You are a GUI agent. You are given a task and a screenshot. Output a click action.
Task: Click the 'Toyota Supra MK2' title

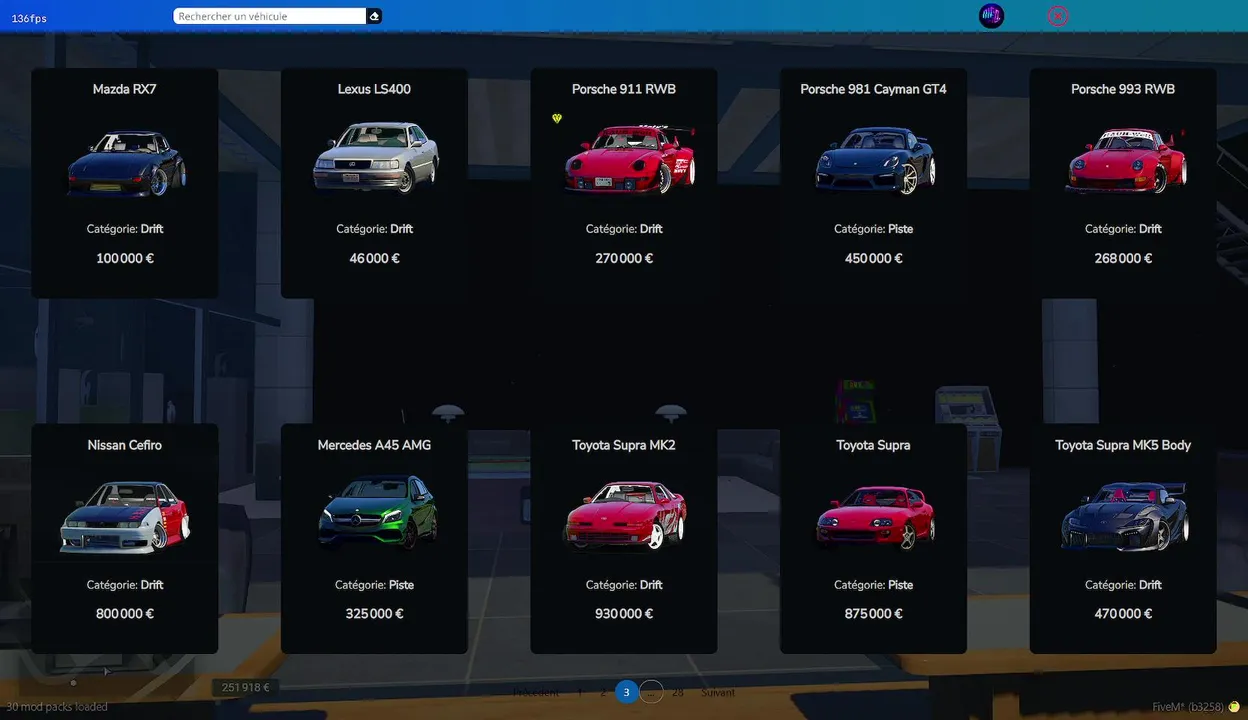624,445
